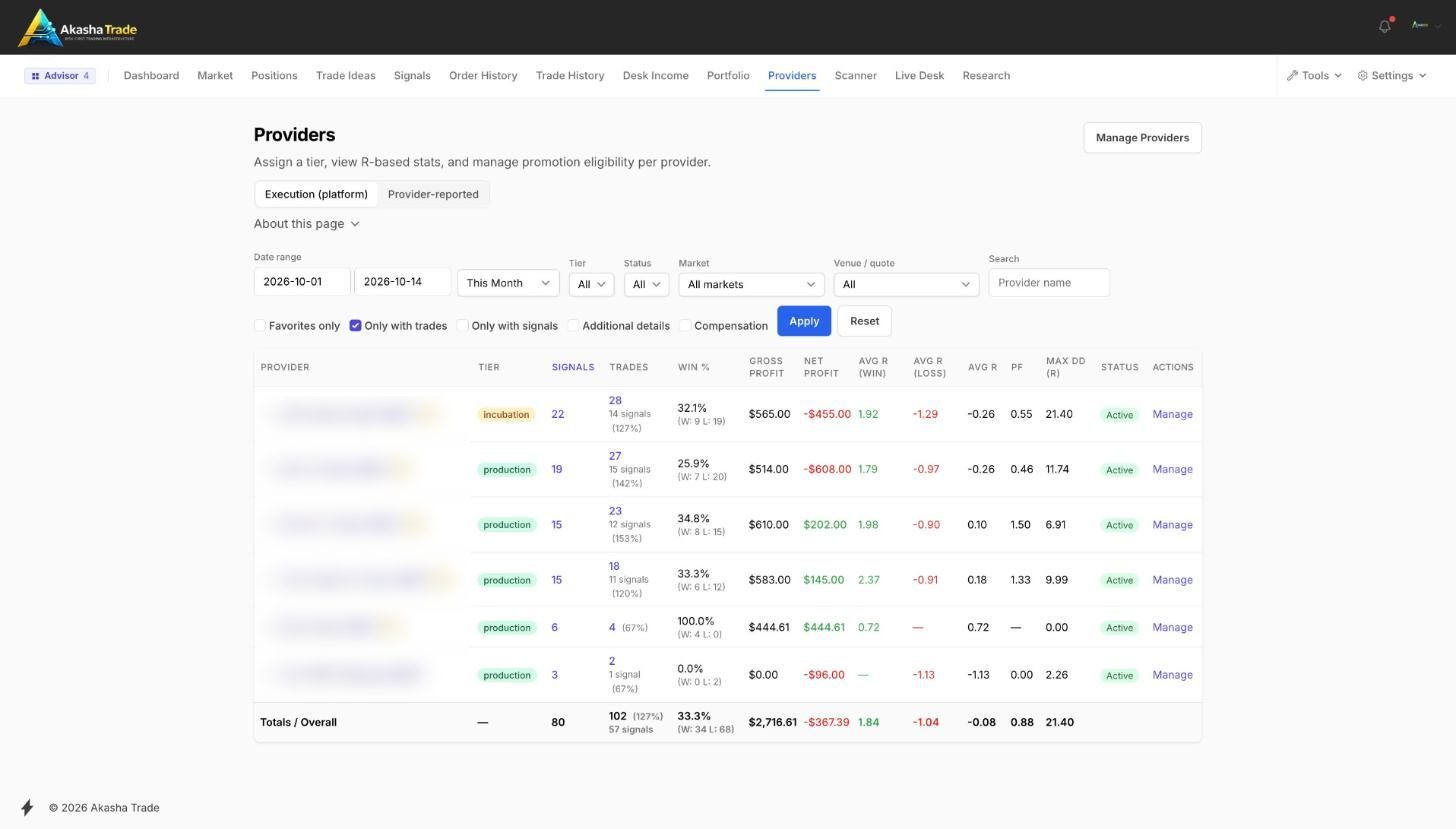Click the incubation tier badge

pos(505,415)
